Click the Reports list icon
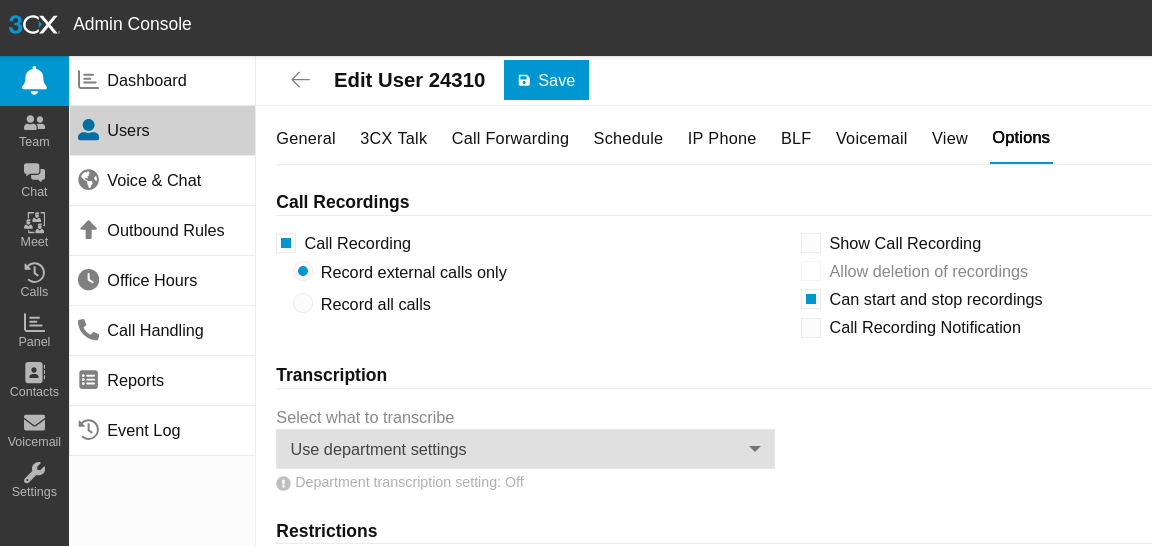 [88, 380]
